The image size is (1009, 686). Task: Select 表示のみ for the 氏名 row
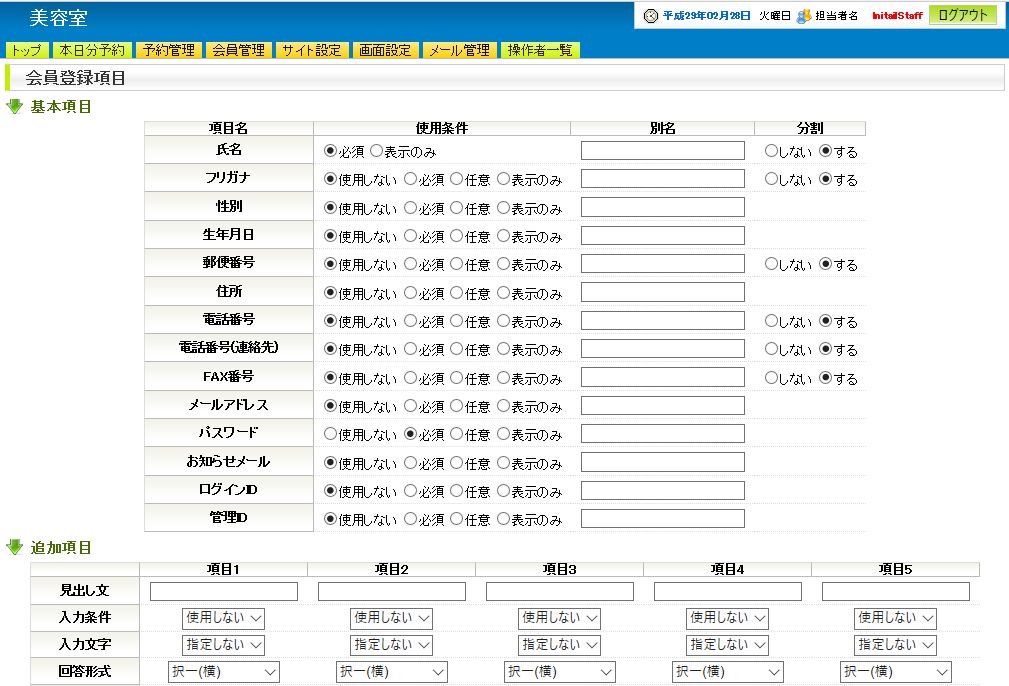coord(376,151)
